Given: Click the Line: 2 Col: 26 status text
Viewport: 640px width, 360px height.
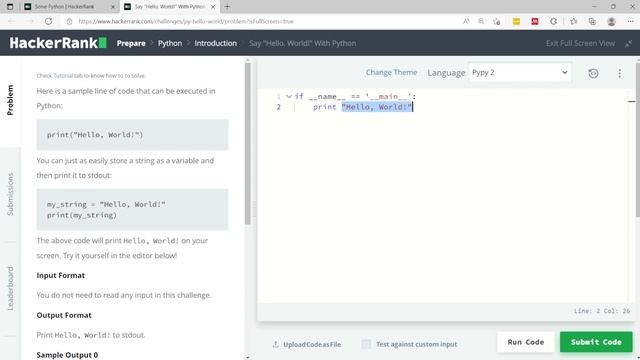Looking at the screenshot, I should tap(602, 311).
